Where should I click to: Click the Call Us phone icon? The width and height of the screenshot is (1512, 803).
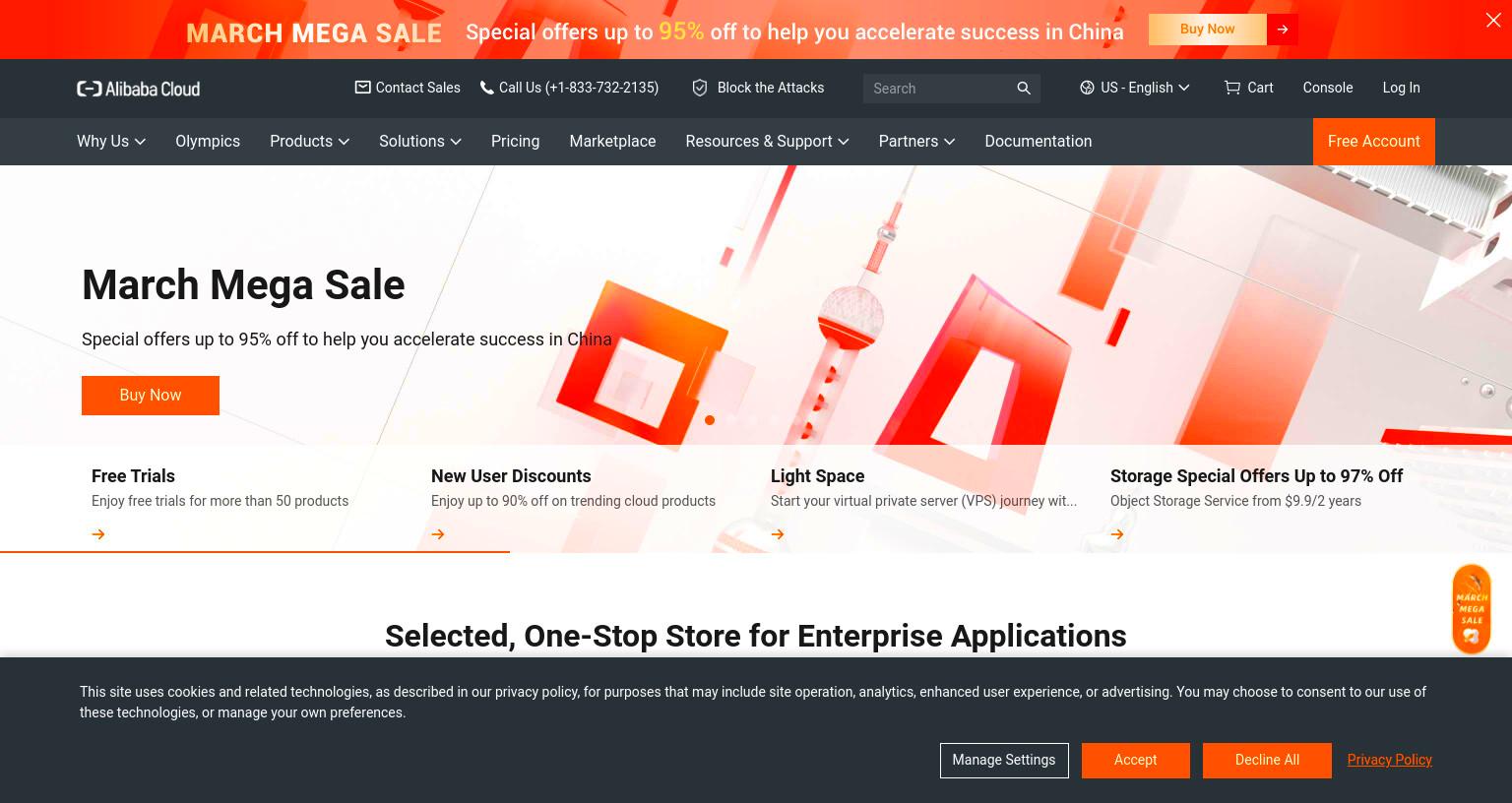(x=486, y=88)
